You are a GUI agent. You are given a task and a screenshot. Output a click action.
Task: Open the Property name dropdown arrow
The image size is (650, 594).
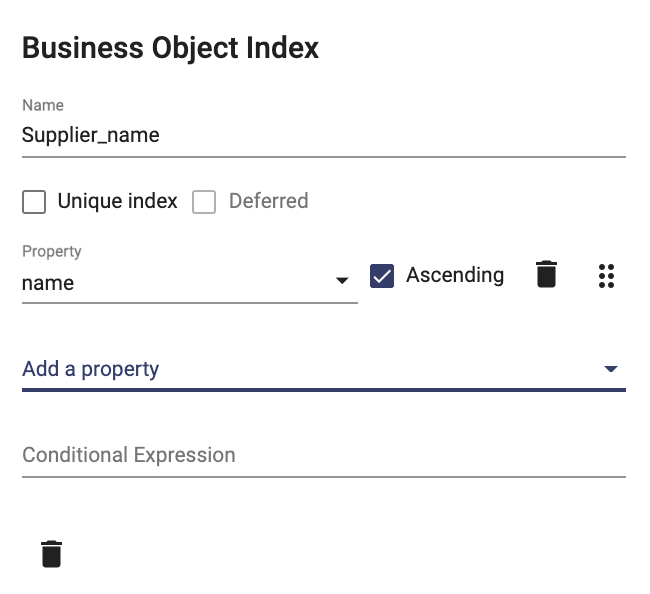tap(342, 281)
